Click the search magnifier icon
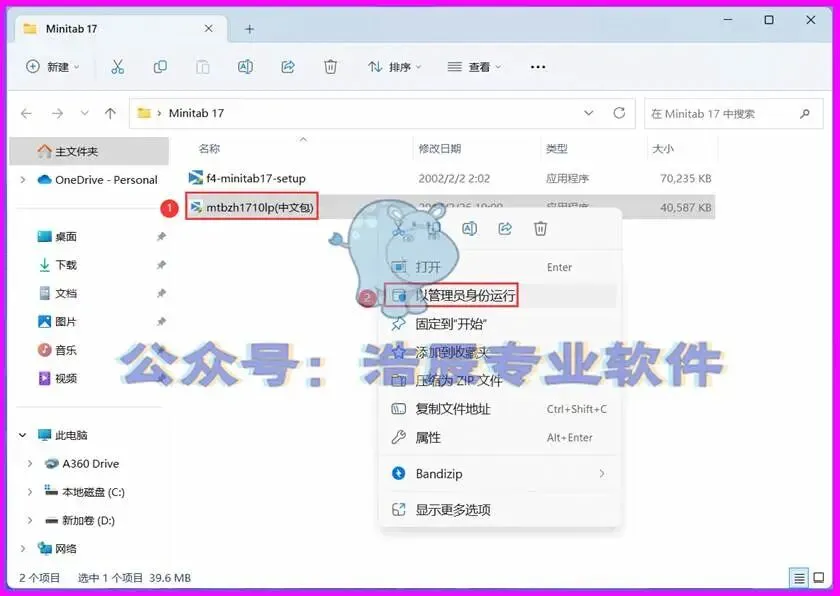 805,114
